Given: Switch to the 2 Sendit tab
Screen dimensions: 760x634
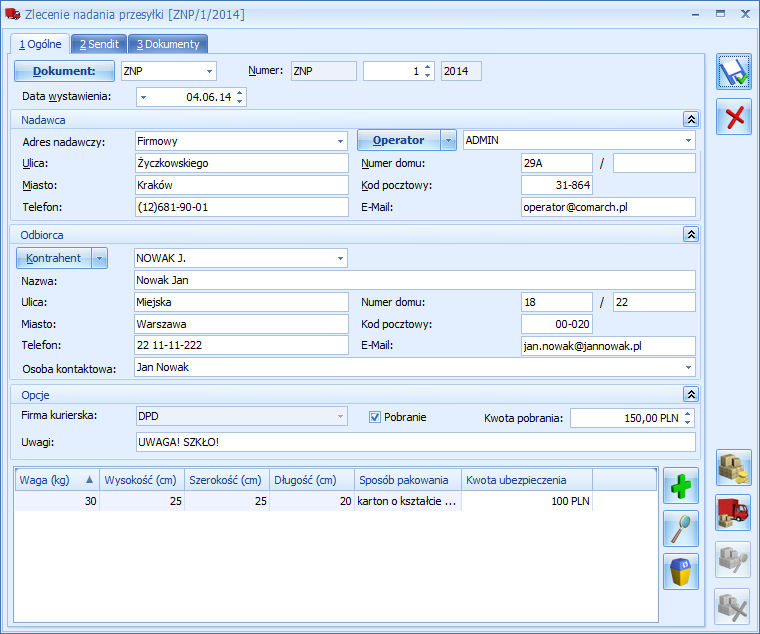Looking at the screenshot, I should (x=99, y=44).
